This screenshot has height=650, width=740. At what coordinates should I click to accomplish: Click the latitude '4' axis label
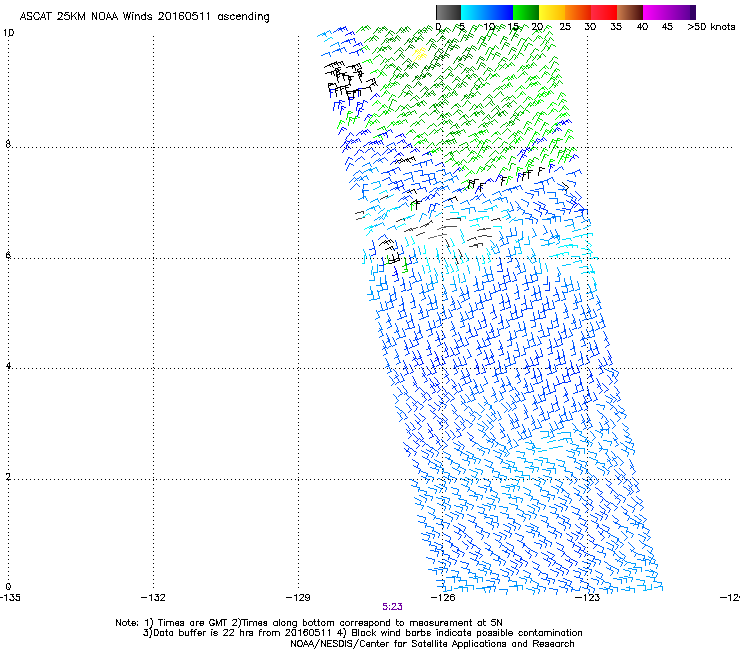click(8, 366)
